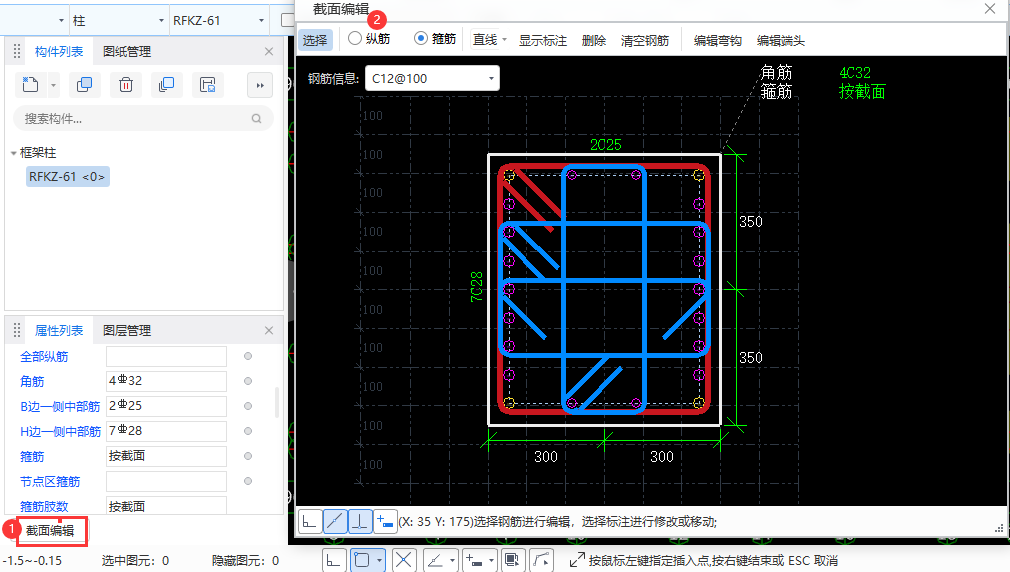The height and width of the screenshot is (572, 1010).
Task: Click the delete component trash icon
Action: 126,84
